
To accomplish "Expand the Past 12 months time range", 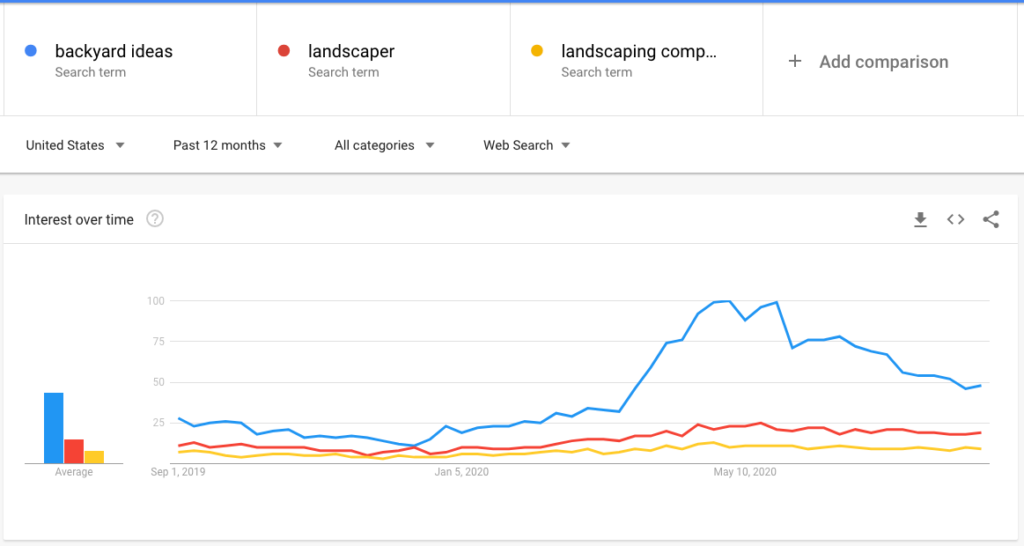I will point(227,145).
